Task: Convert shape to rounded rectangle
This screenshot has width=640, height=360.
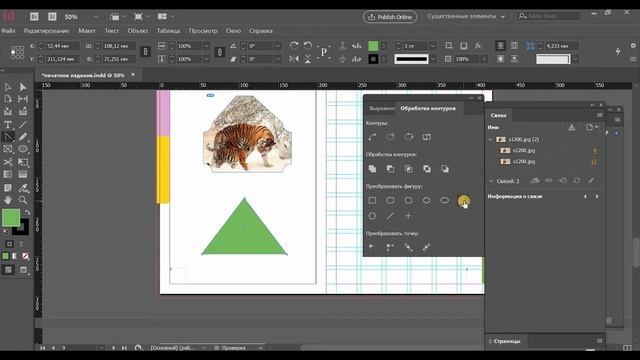Action: point(390,200)
